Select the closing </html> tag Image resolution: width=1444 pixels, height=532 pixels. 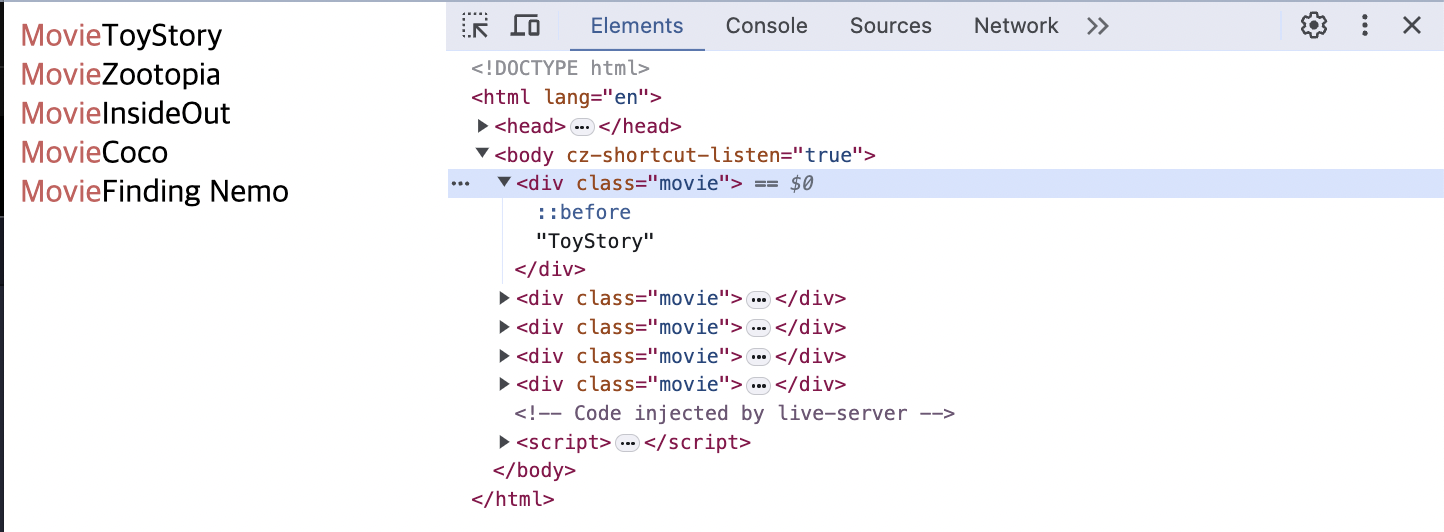[512, 500]
